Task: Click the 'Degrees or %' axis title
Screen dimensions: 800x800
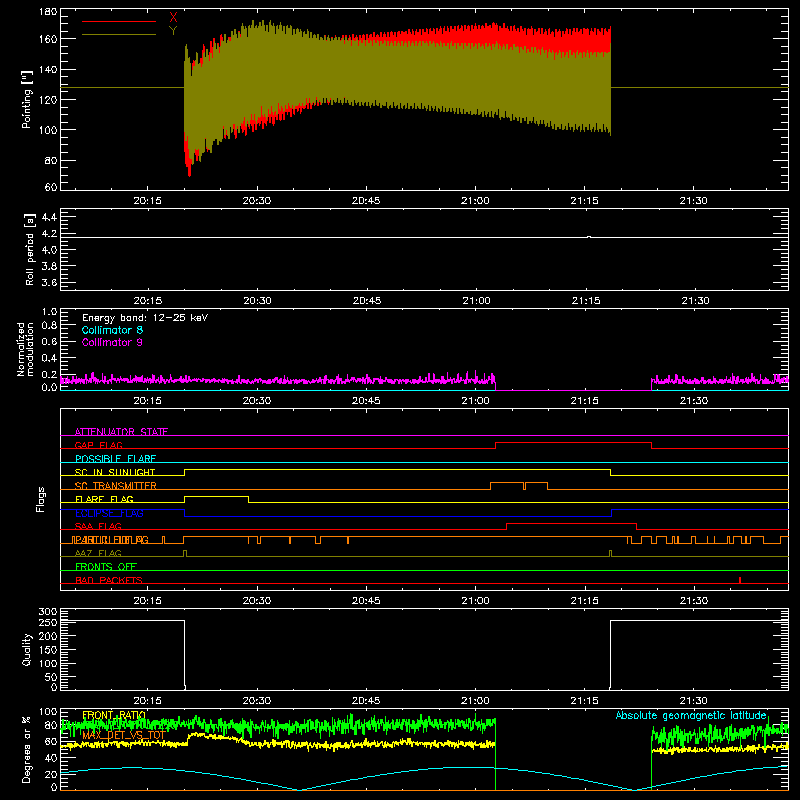Action: [x=27, y=749]
